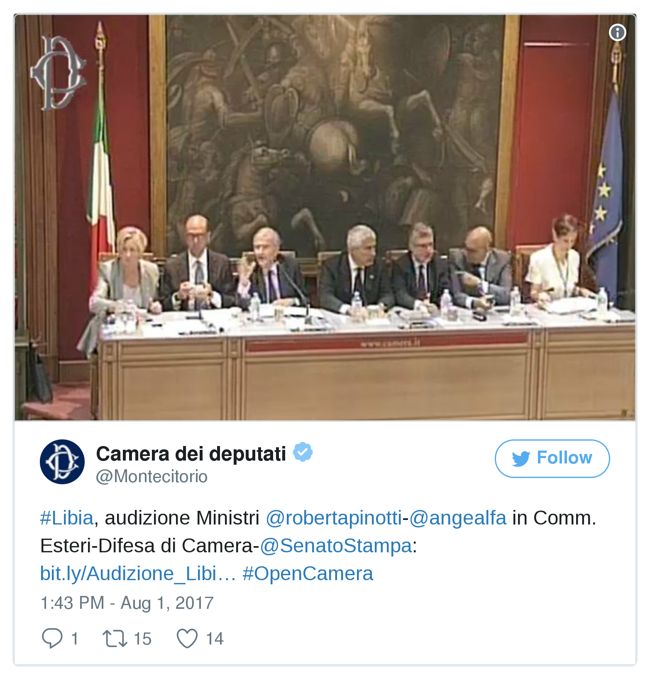Follow the Camera dei deputati account
650x679 pixels.
552,458
